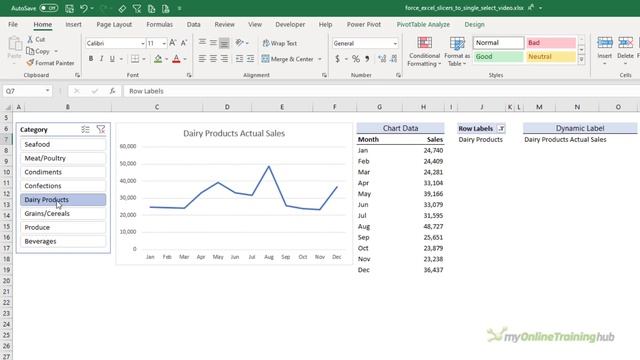Click Align Right icon
640x360 pixels.
(224, 59)
